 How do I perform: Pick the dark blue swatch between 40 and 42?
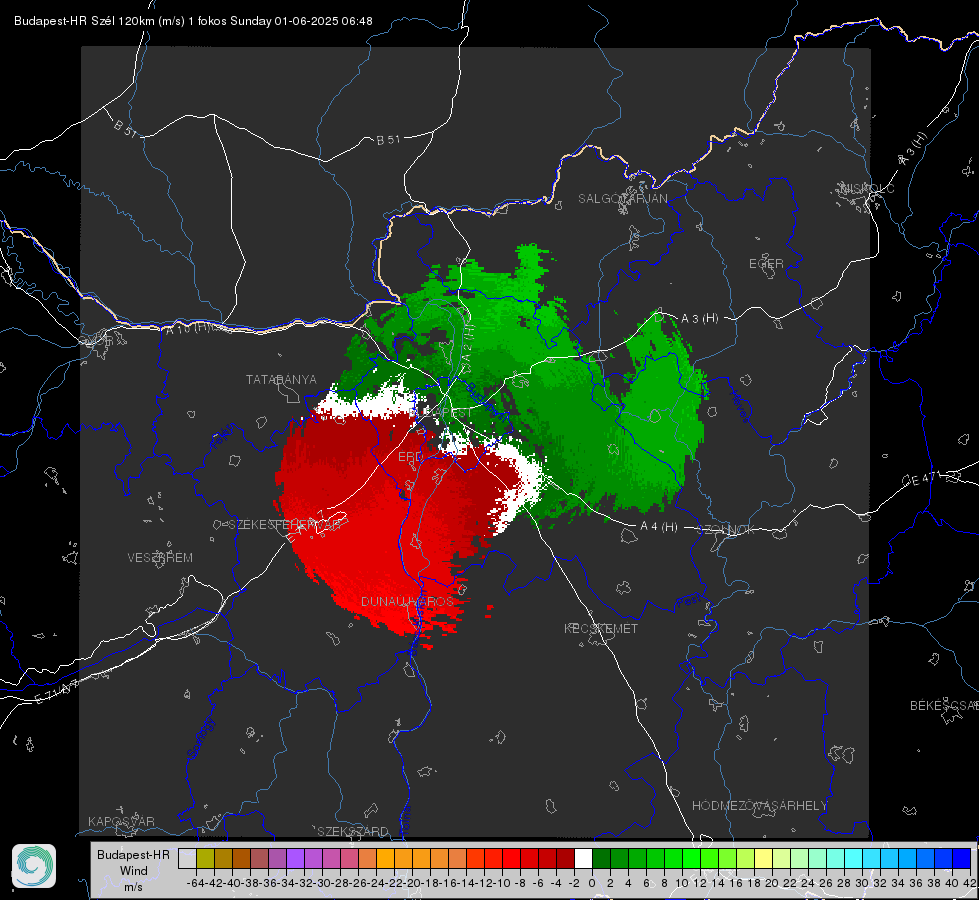click(962, 859)
